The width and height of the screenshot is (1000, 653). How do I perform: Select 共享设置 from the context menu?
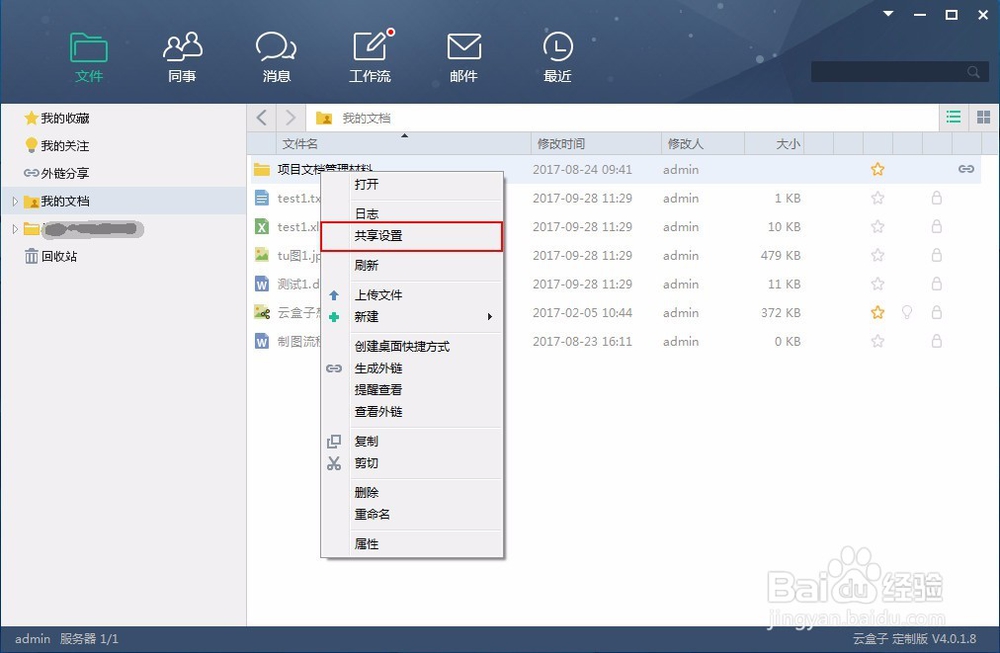pos(378,237)
